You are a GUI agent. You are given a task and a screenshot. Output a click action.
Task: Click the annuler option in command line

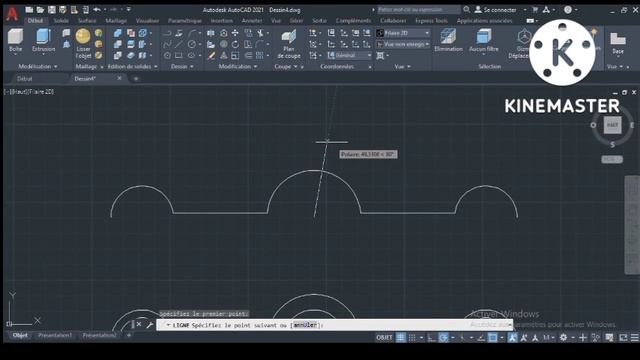[305, 325]
